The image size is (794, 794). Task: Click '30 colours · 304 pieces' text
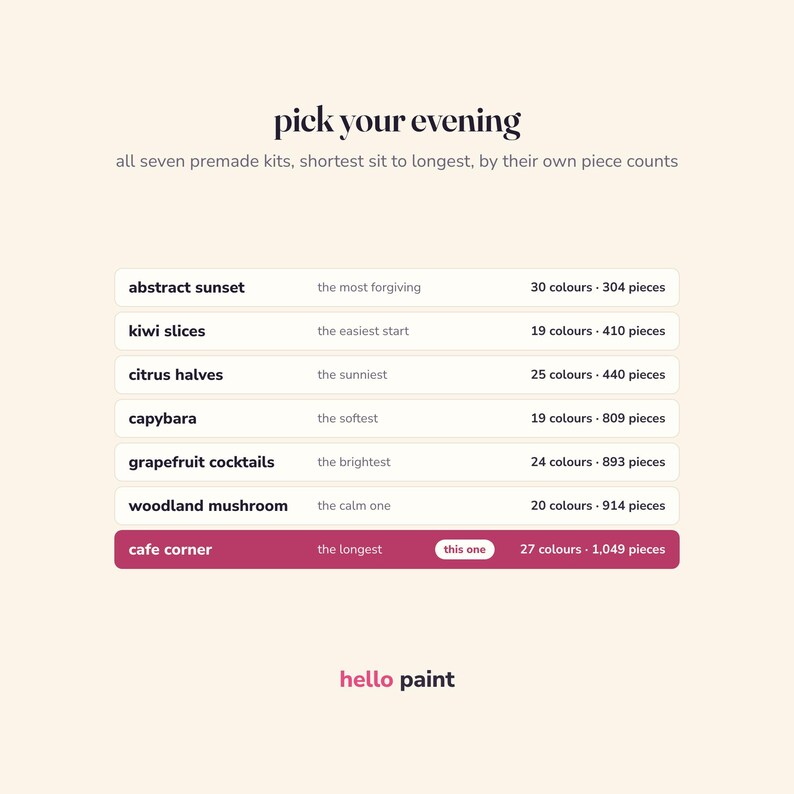coord(598,287)
